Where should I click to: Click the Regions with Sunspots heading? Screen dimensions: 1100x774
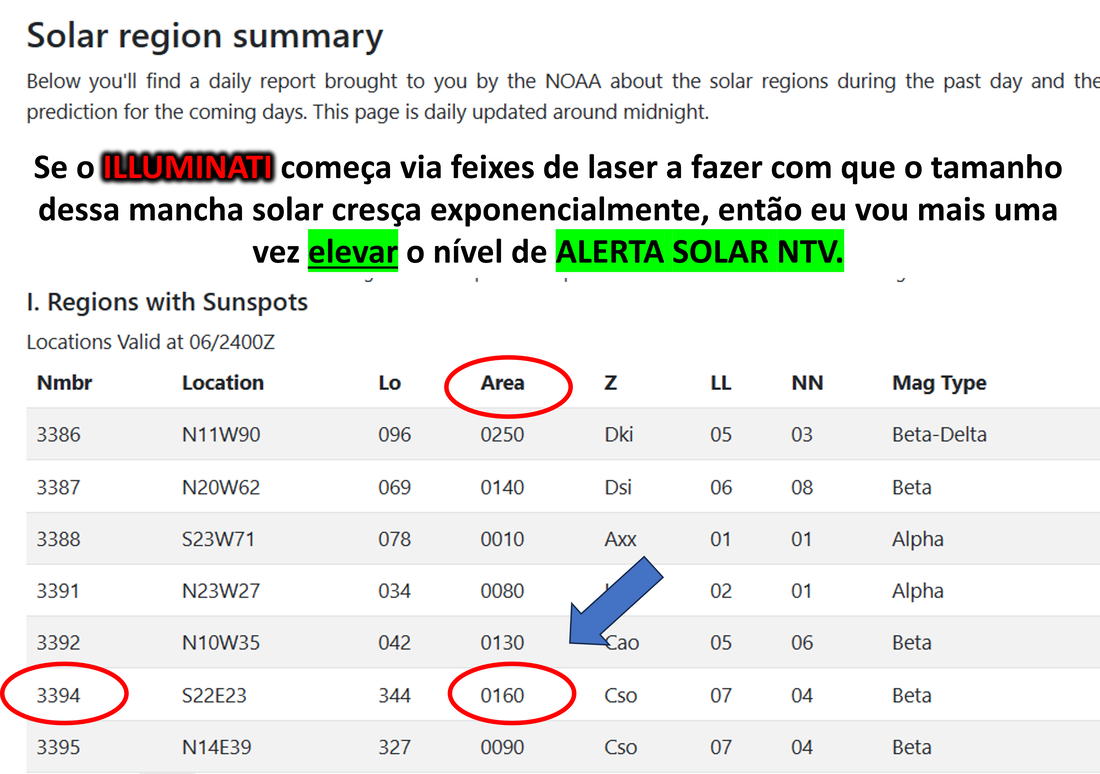click(x=167, y=302)
